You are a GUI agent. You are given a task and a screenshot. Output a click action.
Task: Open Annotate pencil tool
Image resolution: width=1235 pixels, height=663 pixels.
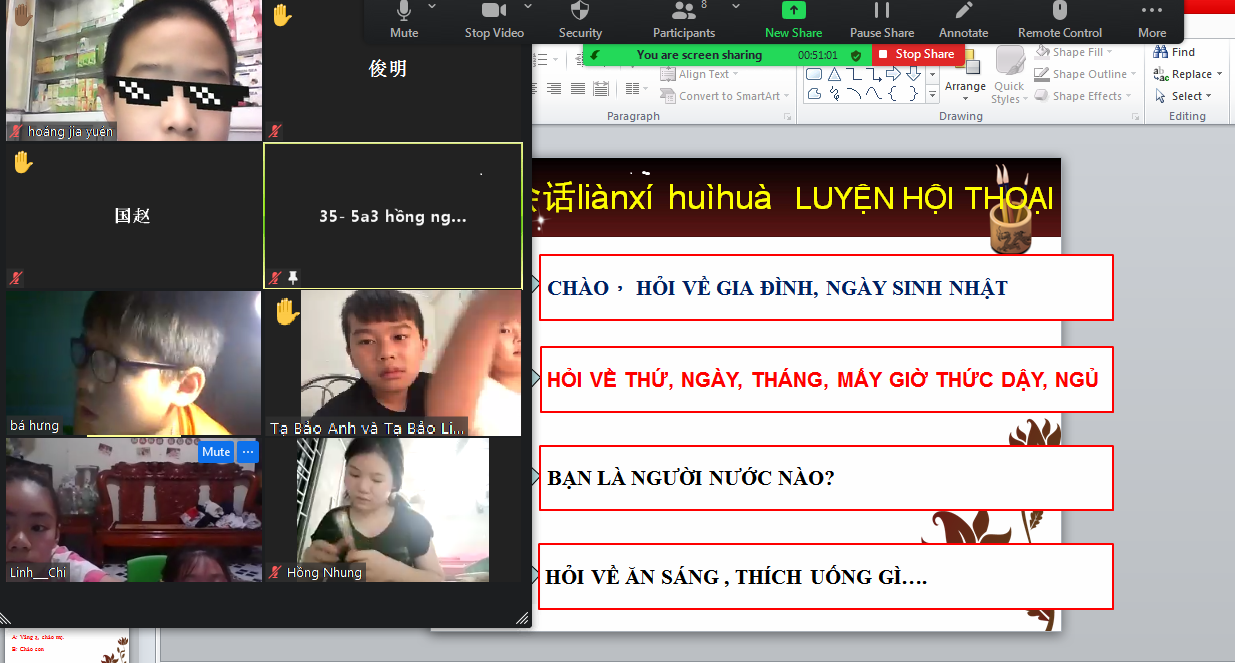964,19
